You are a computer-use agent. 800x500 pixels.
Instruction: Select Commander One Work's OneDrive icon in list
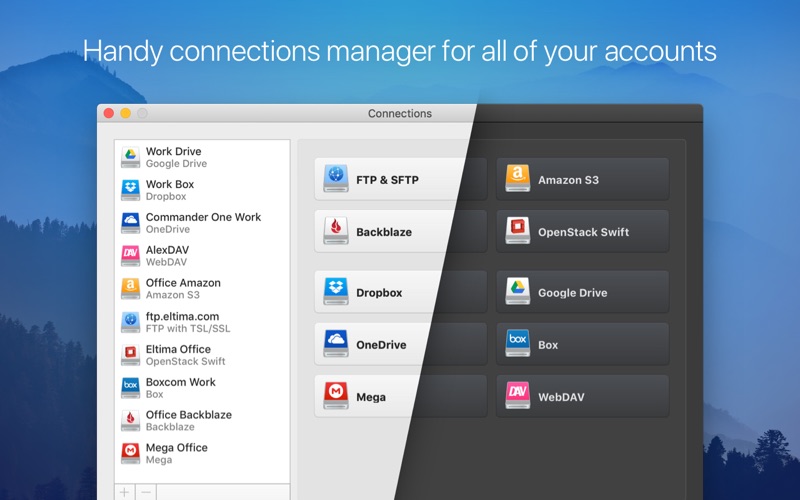click(x=131, y=223)
